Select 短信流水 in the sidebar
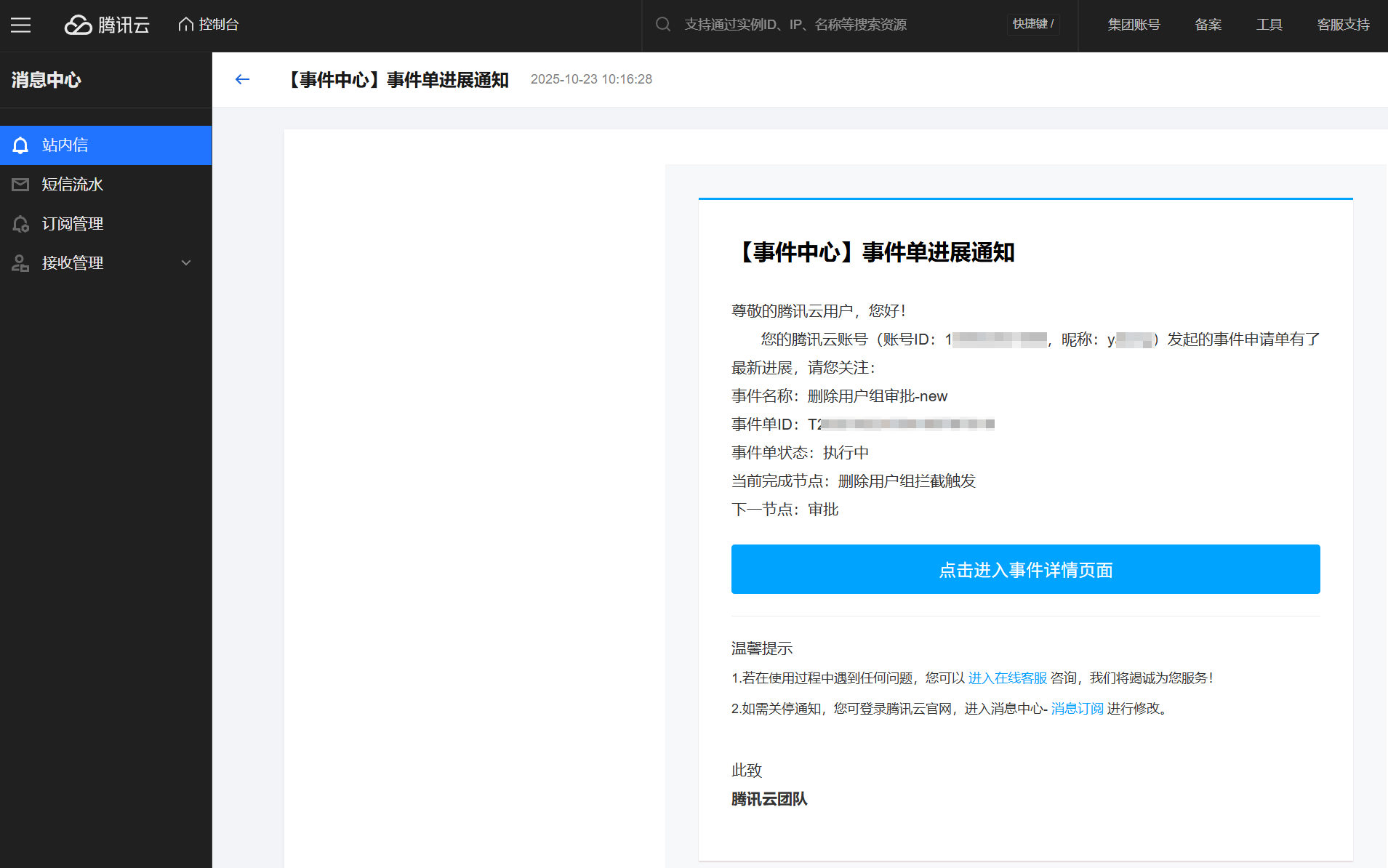The image size is (1388, 868). point(73,185)
